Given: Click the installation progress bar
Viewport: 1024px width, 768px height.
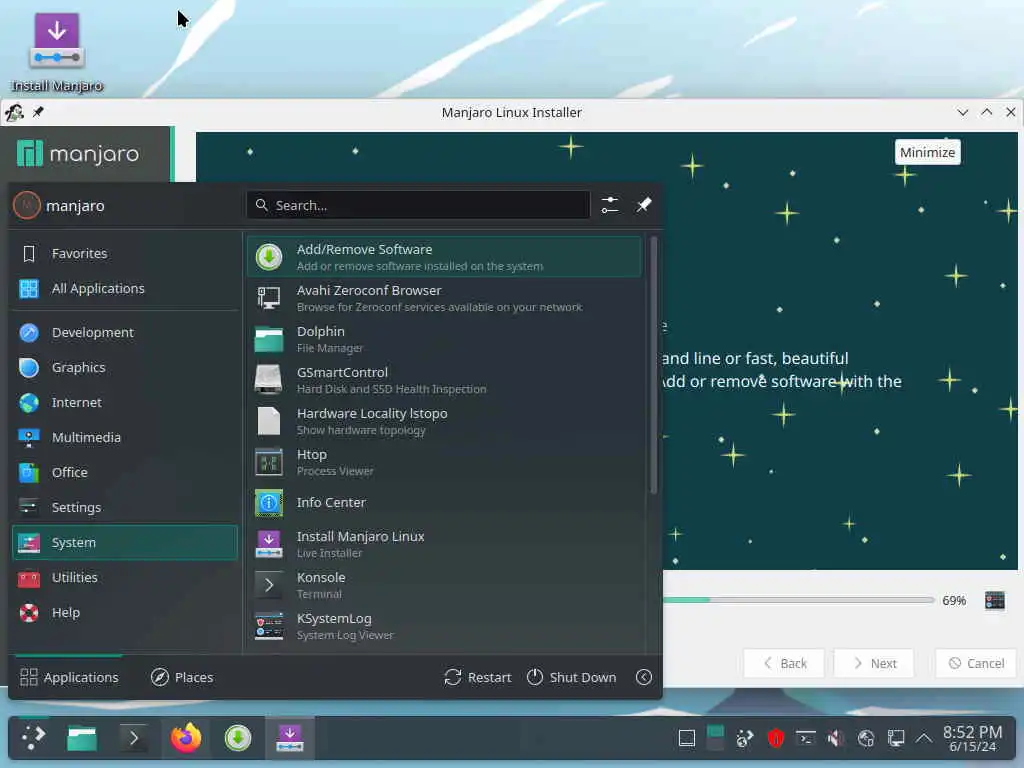Looking at the screenshot, I should point(798,600).
